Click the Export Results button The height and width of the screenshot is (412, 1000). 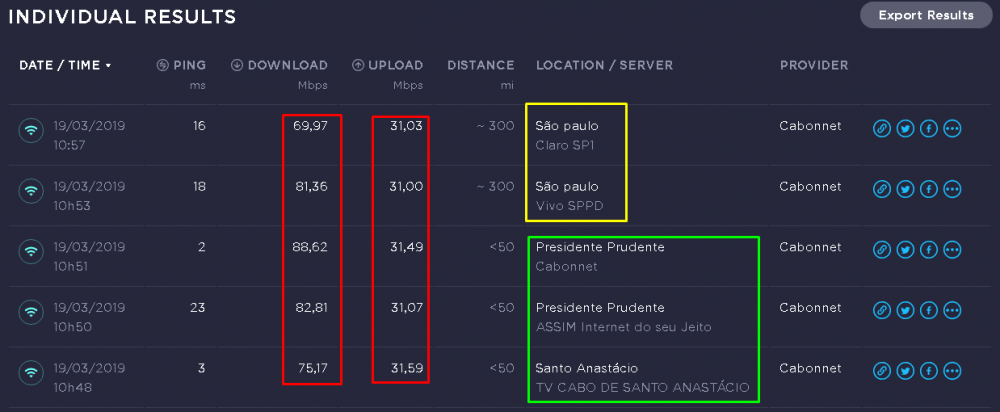(x=925, y=15)
